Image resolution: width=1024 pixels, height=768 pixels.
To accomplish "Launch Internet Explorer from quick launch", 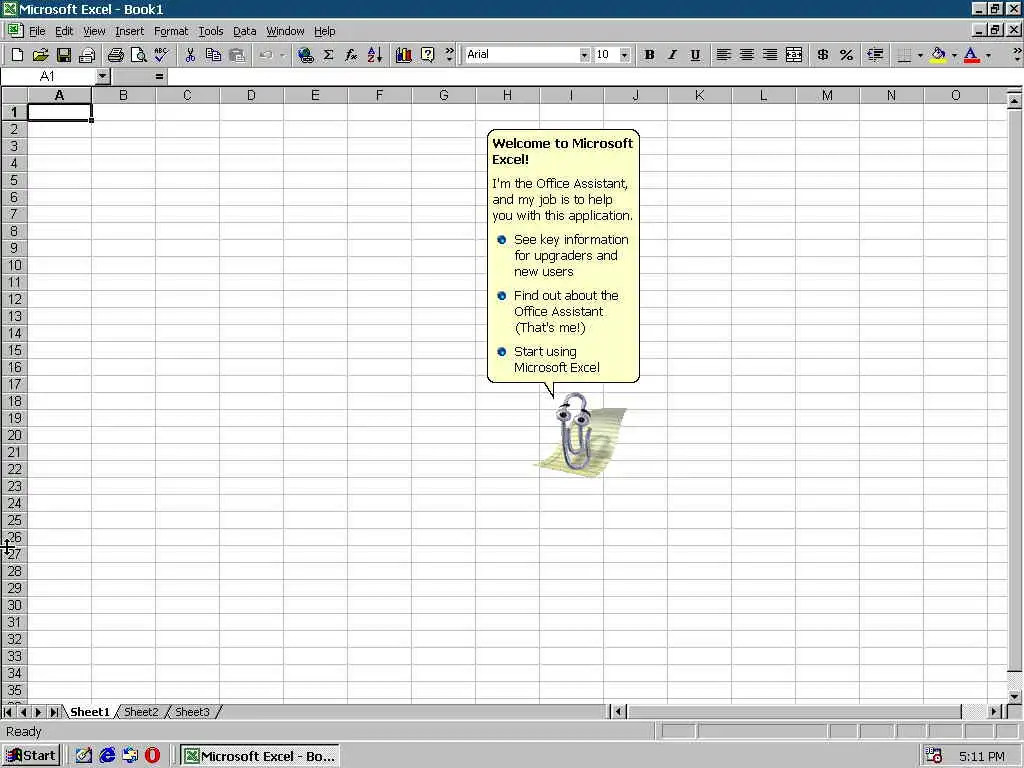I will (x=107, y=756).
